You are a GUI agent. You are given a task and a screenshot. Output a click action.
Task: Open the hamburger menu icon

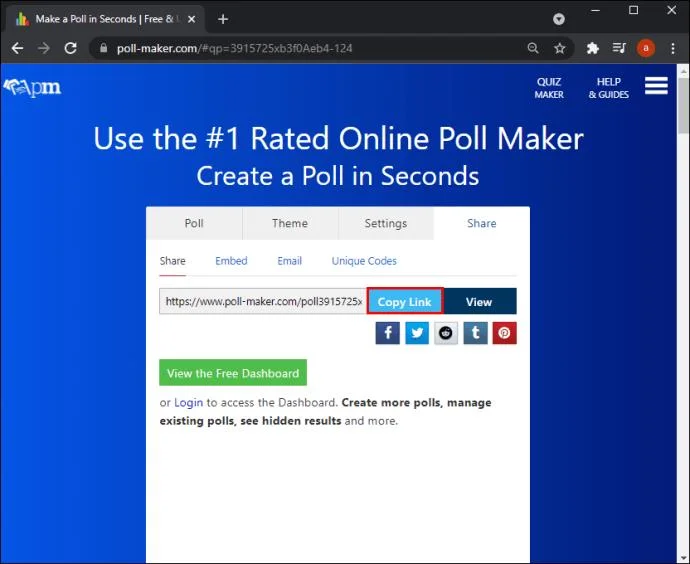pyautogui.click(x=656, y=86)
